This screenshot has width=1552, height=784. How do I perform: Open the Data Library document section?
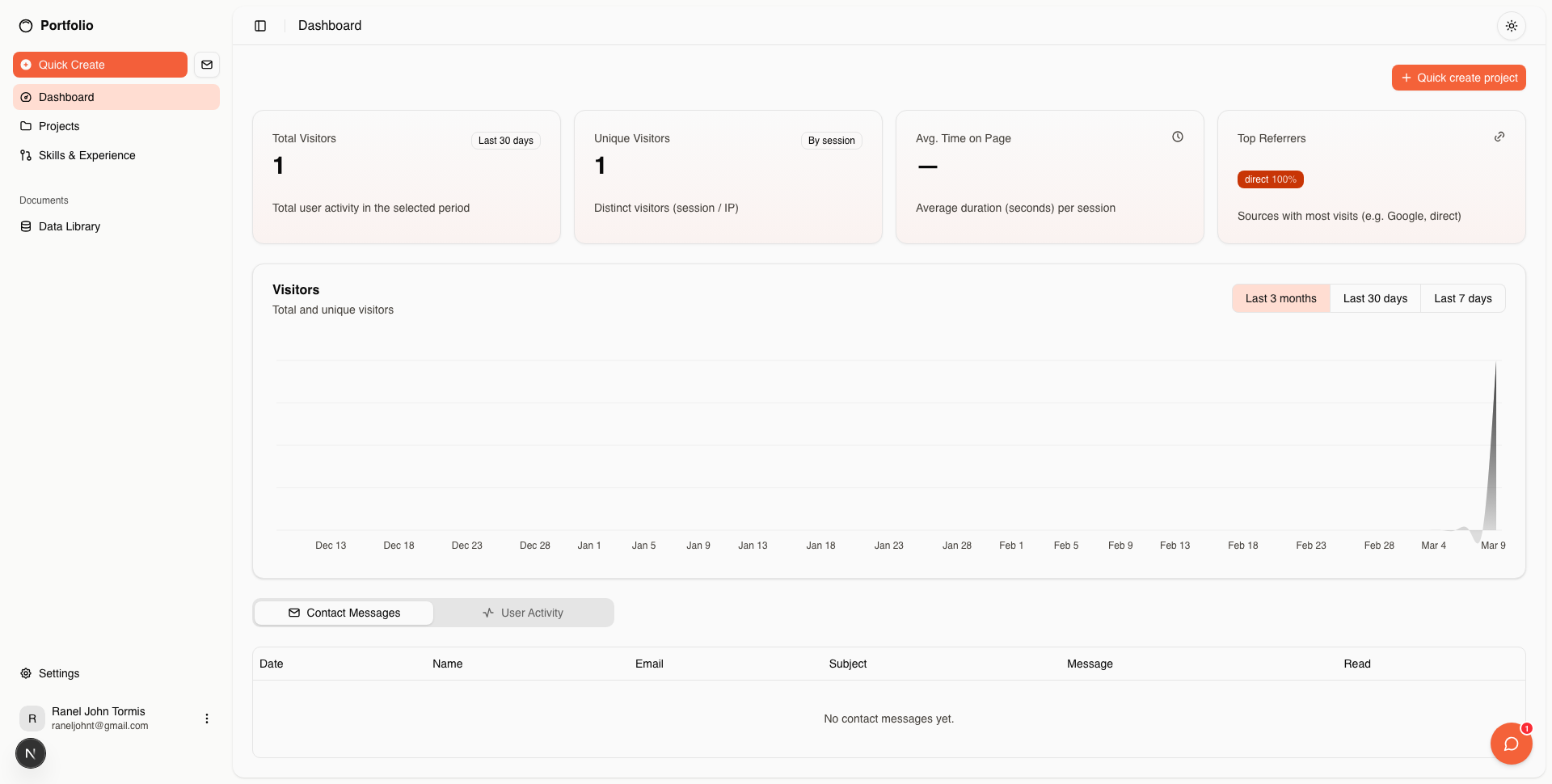(x=70, y=226)
